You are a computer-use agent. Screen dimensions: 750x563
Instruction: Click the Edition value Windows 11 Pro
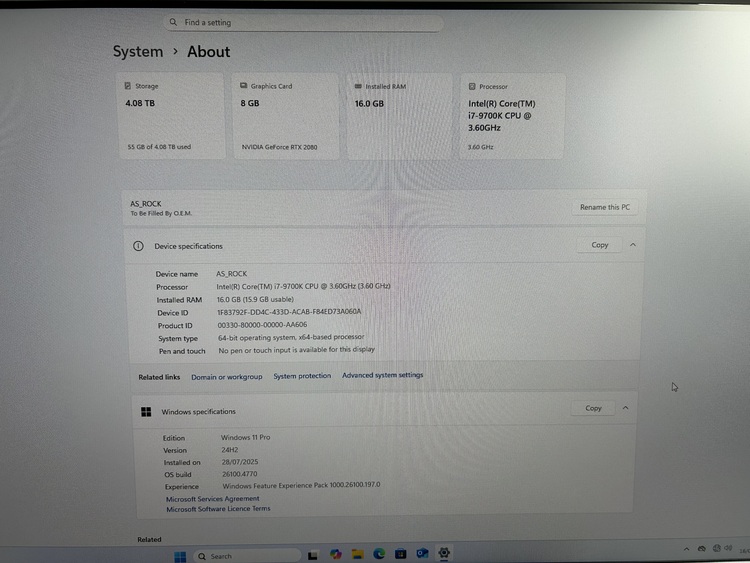point(245,437)
